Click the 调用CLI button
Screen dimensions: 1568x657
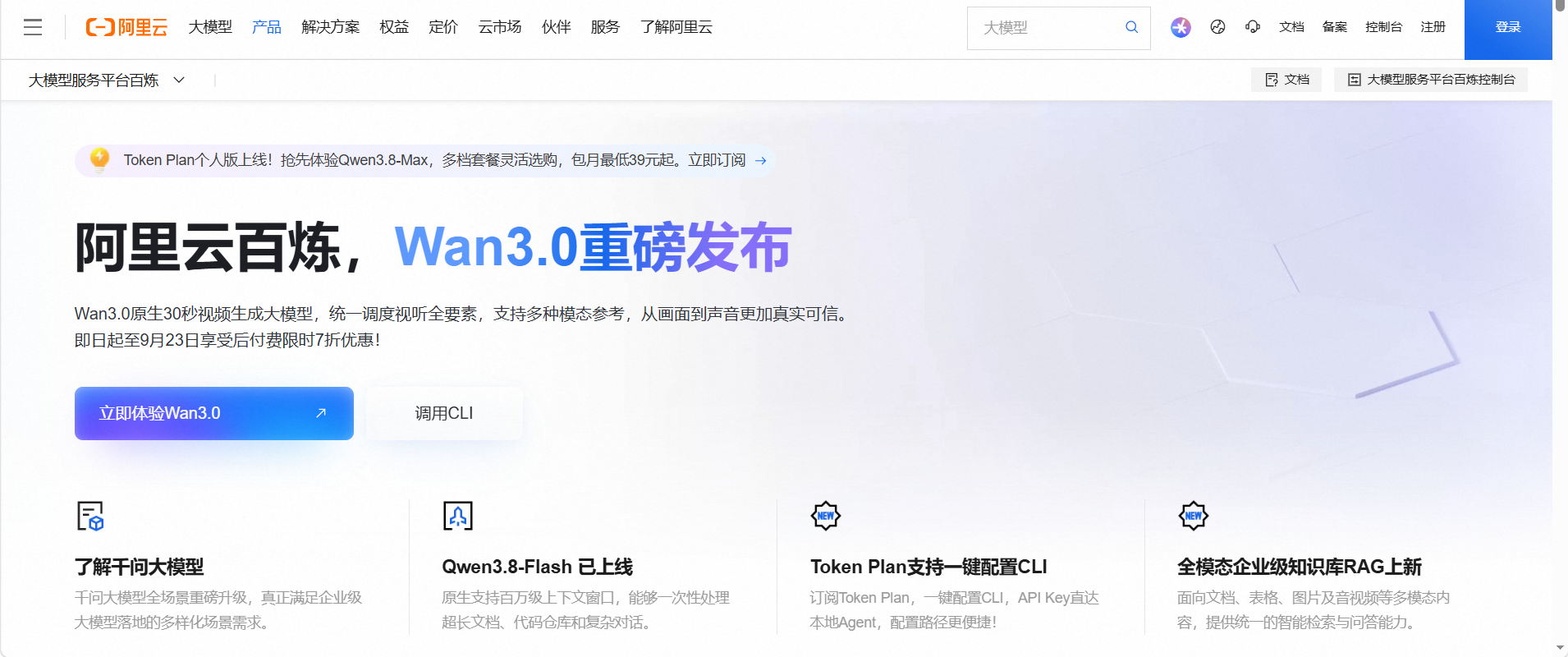[x=444, y=413]
